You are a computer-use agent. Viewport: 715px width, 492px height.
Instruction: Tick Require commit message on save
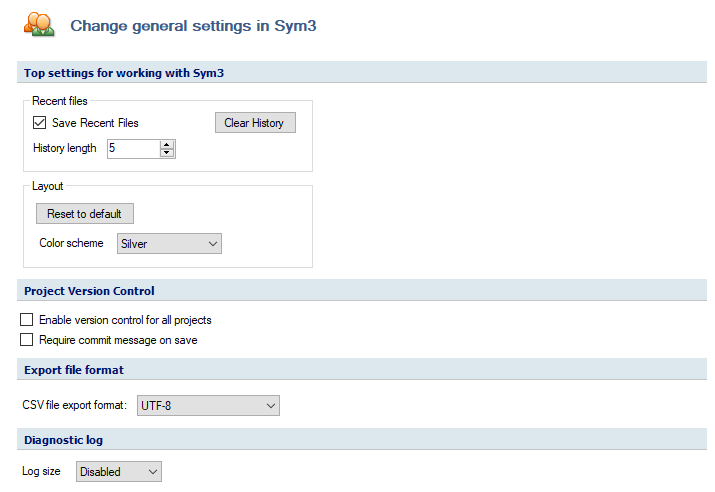click(26, 340)
